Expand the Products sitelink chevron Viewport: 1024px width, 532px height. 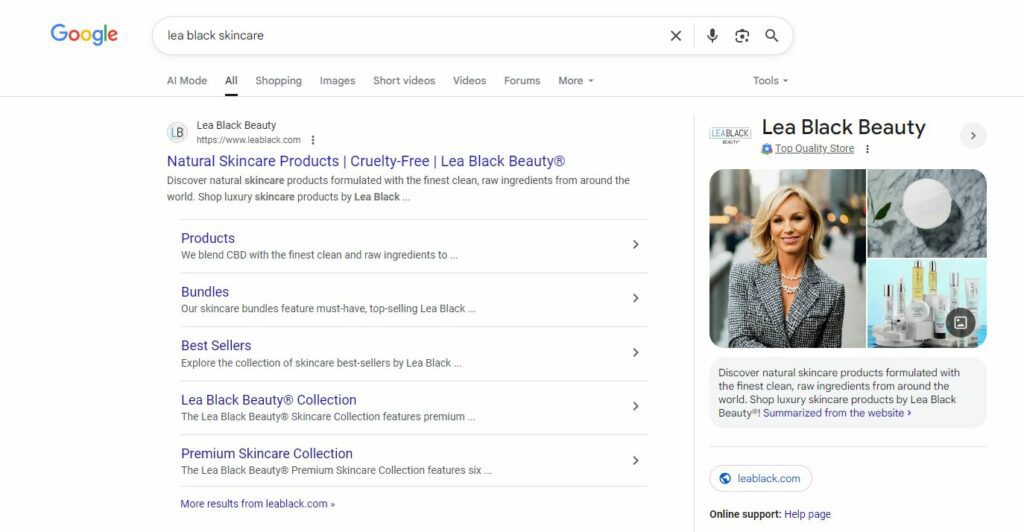pos(635,244)
